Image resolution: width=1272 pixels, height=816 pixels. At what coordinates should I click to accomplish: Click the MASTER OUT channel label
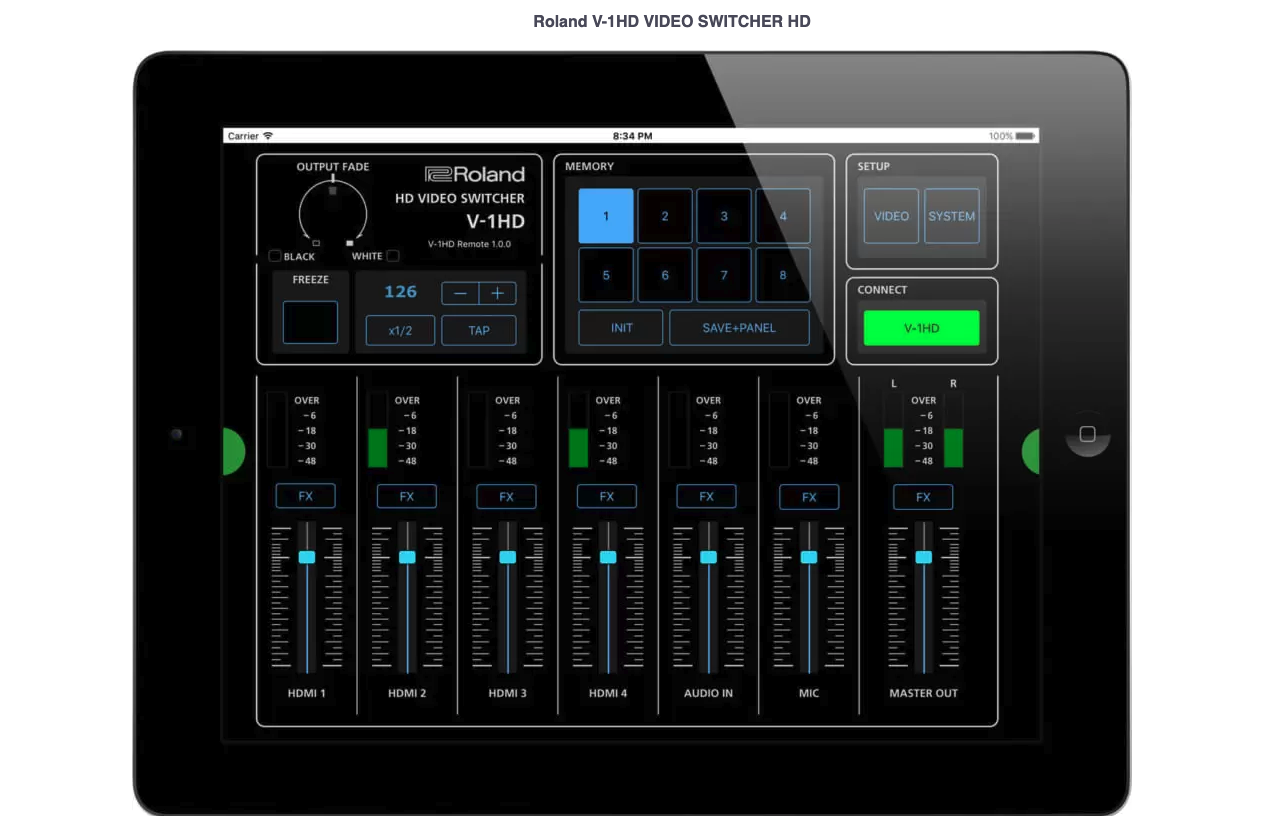tap(924, 693)
